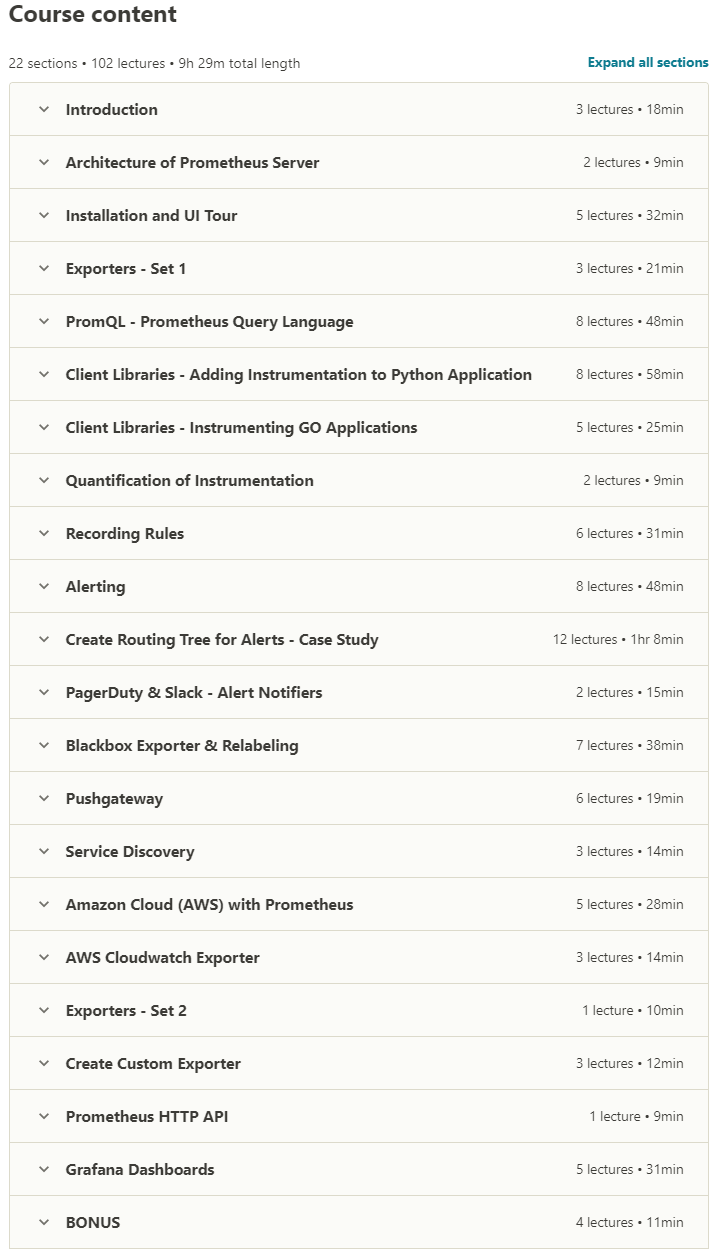Click the chevron icon beside Grafana Dashboards
Screen dimensions: 717x1257
(x=44, y=1170)
